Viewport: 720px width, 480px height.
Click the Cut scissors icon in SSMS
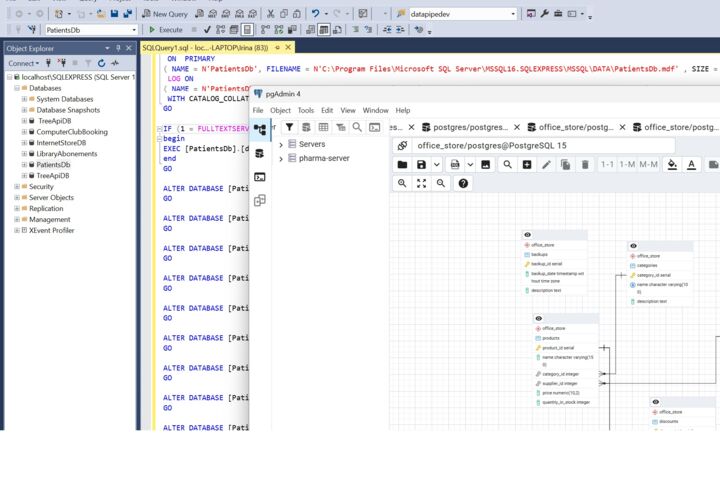tap(270, 14)
